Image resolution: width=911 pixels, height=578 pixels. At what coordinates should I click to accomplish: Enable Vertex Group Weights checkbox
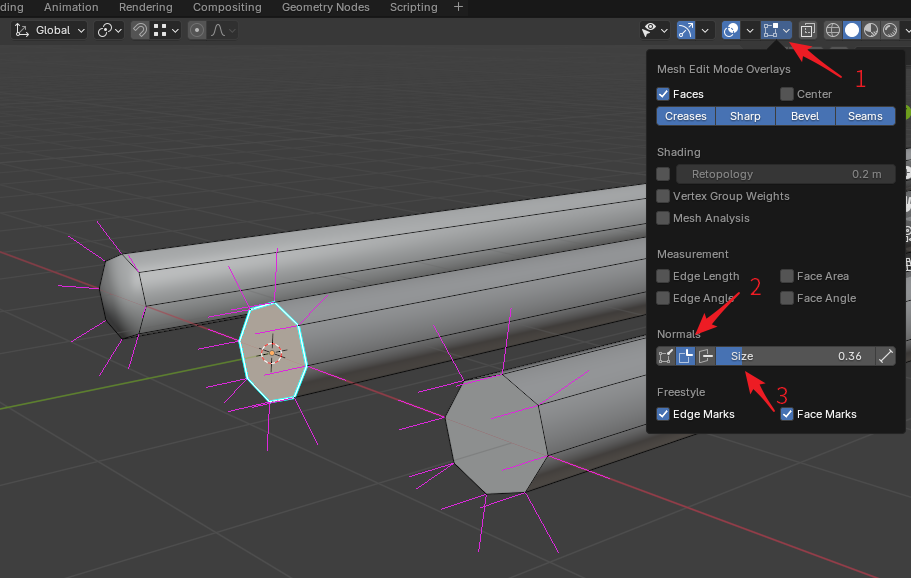663,196
